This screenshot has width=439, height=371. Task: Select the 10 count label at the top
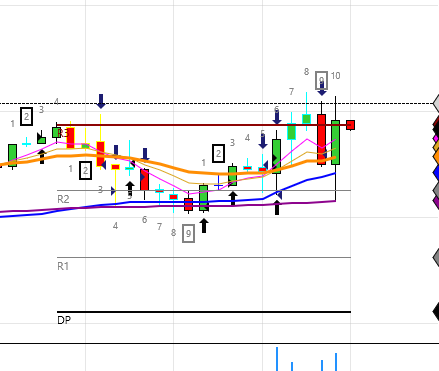pyautogui.click(x=335, y=76)
